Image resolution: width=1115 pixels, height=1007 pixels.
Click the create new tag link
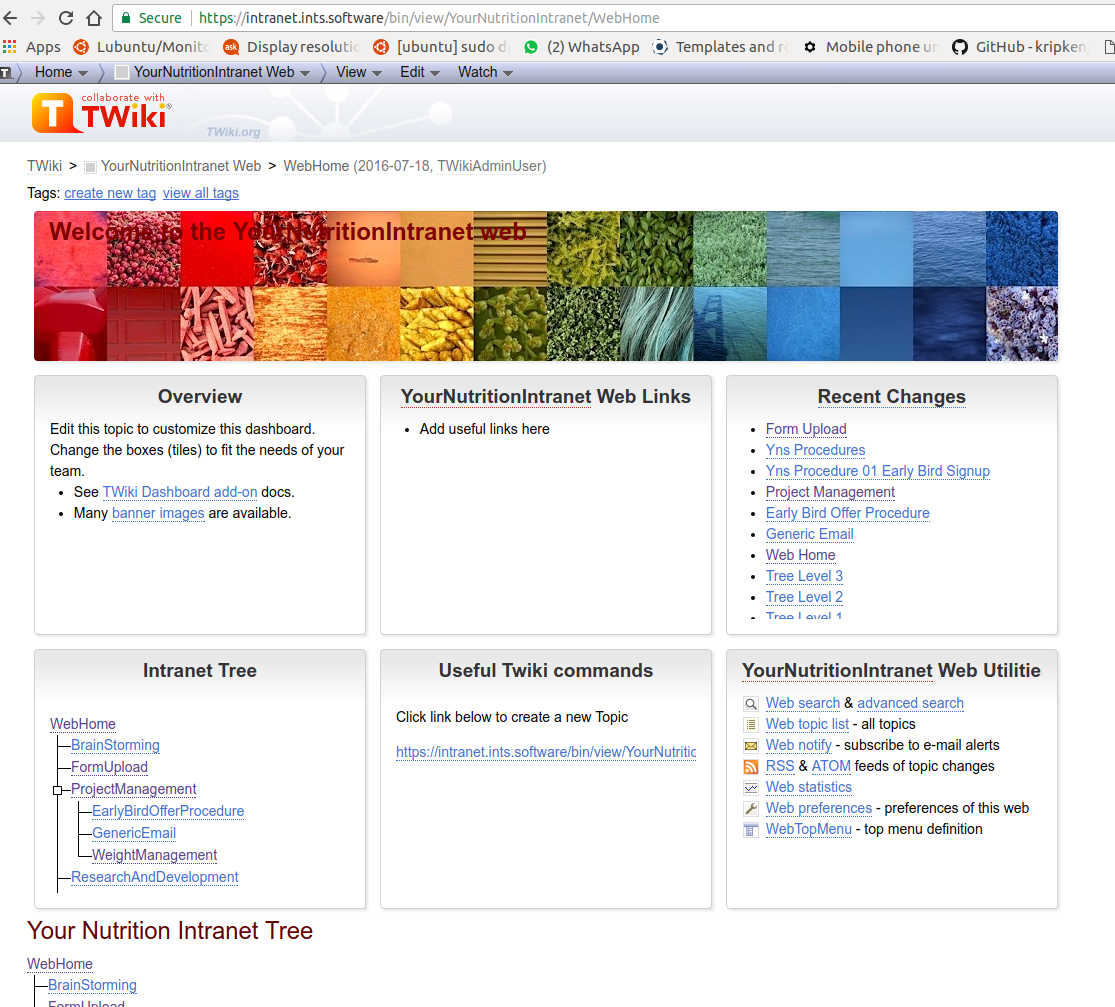click(110, 193)
